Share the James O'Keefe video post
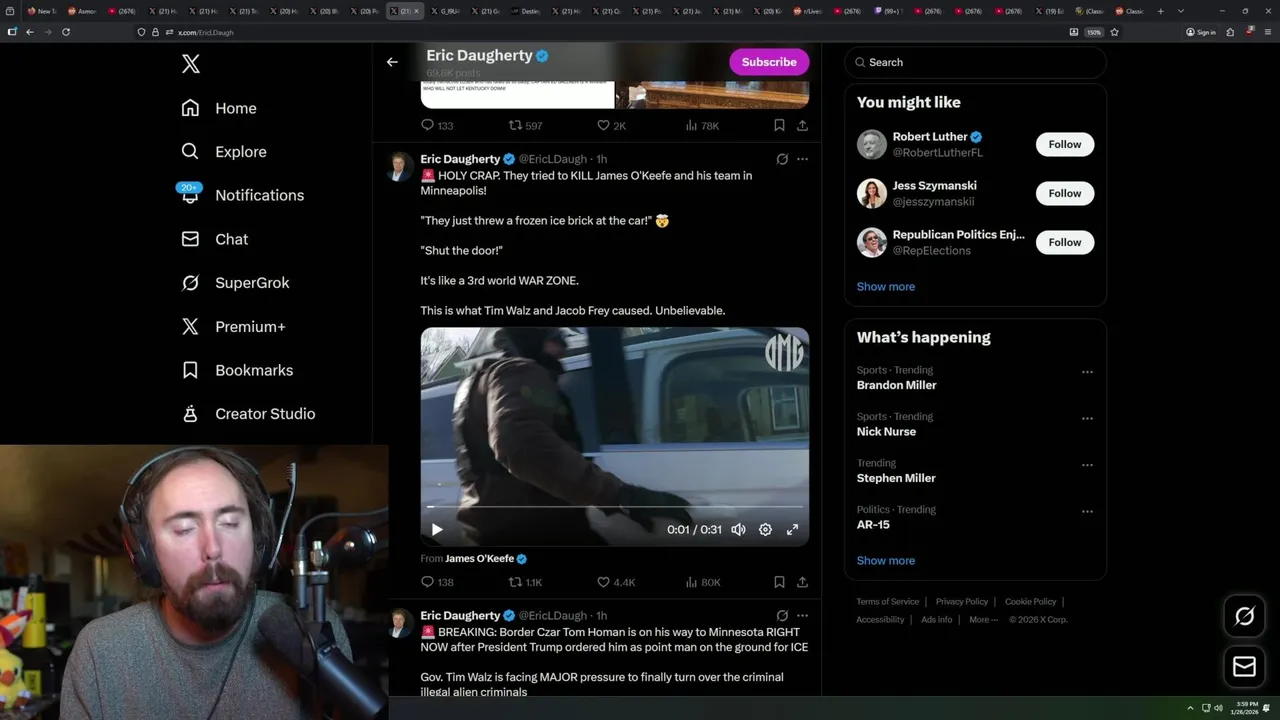The width and height of the screenshot is (1280, 720). (x=802, y=582)
